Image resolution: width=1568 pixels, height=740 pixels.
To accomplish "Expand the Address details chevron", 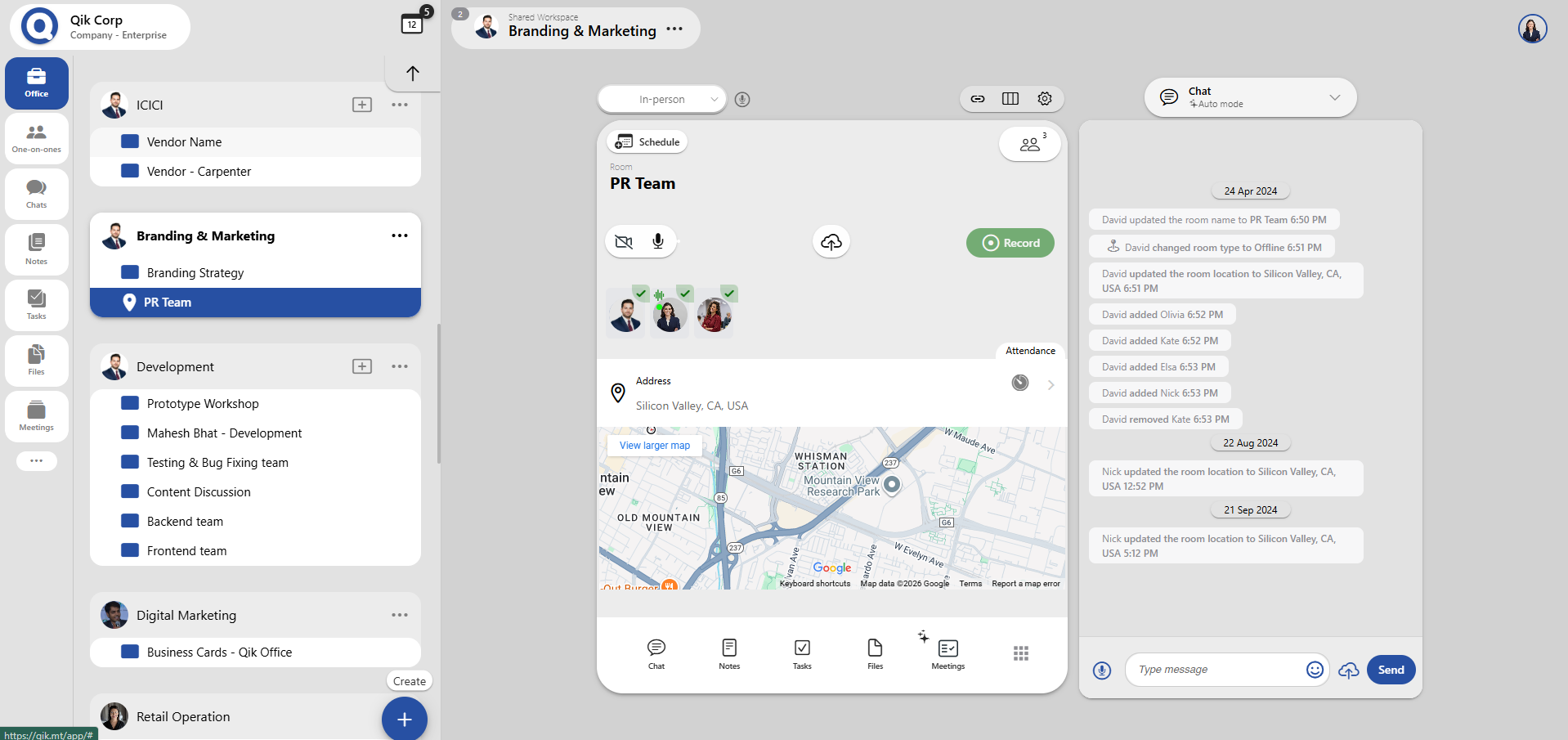I will (x=1051, y=385).
